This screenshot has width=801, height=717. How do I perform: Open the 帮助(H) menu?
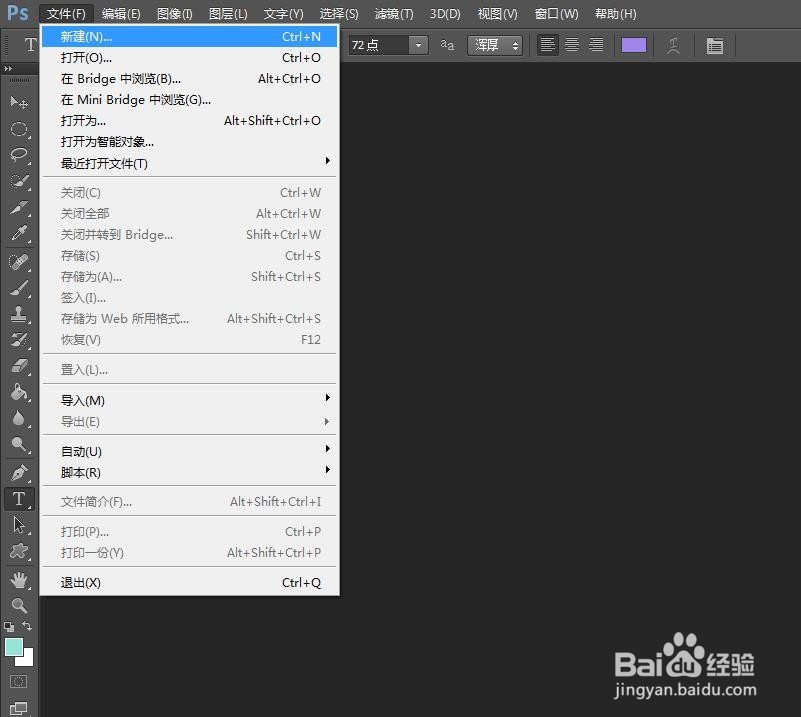coord(616,14)
